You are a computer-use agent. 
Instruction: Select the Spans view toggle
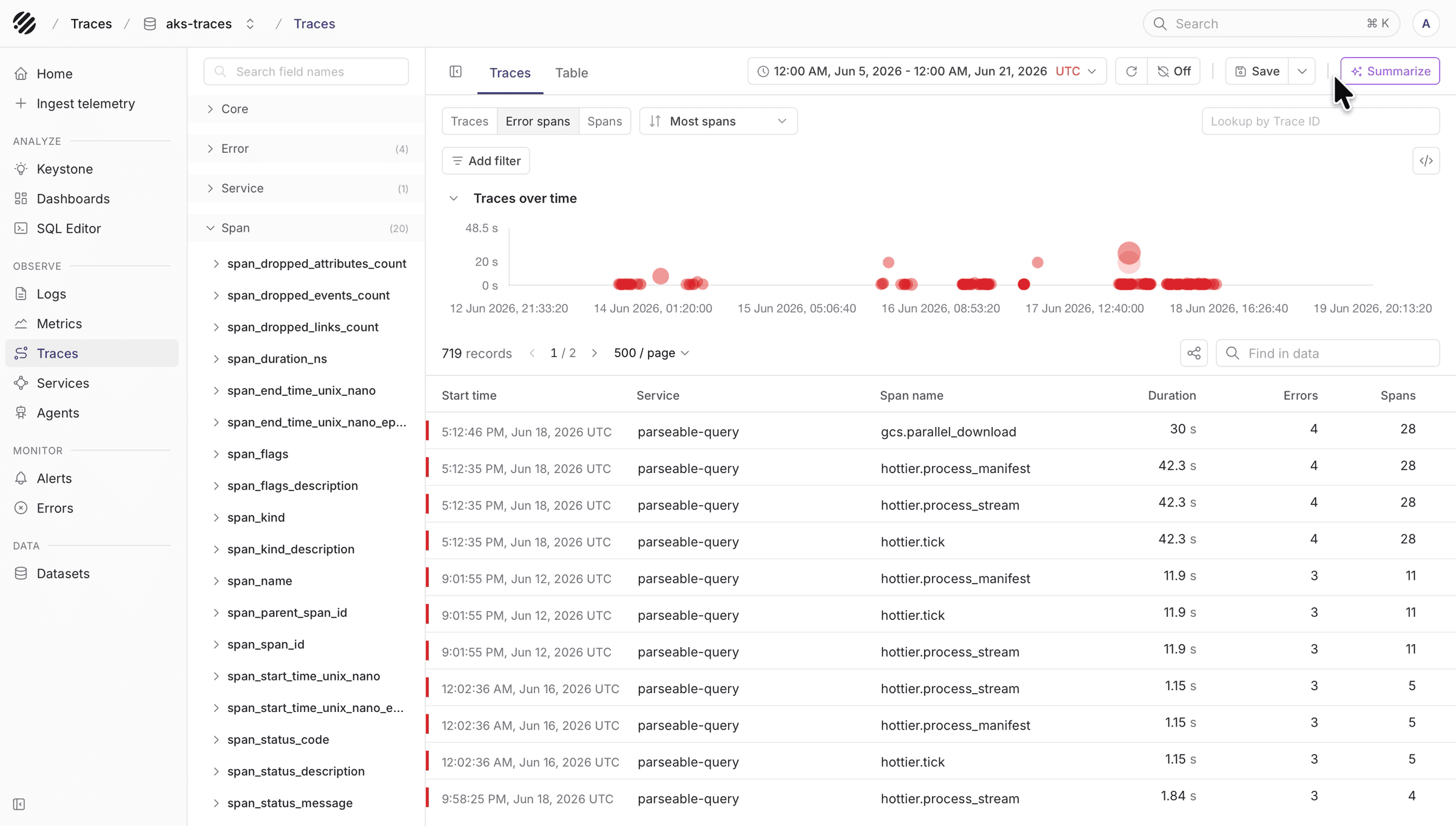[605, 121]
